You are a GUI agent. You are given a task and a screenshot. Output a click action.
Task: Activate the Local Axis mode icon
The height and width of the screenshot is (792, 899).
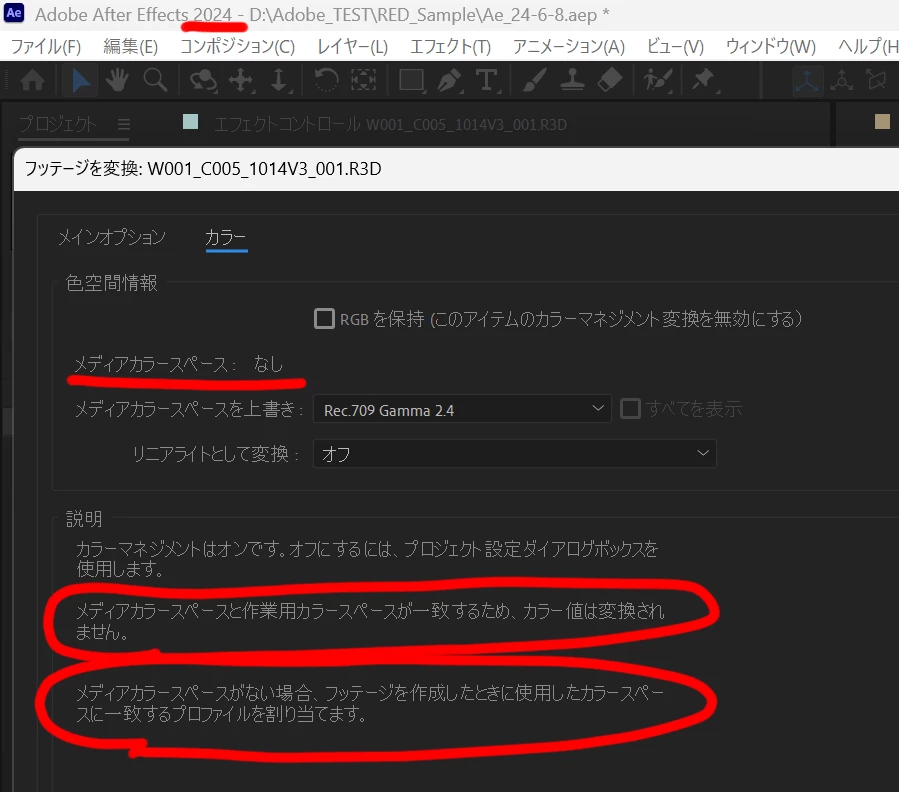click(807, 81)
